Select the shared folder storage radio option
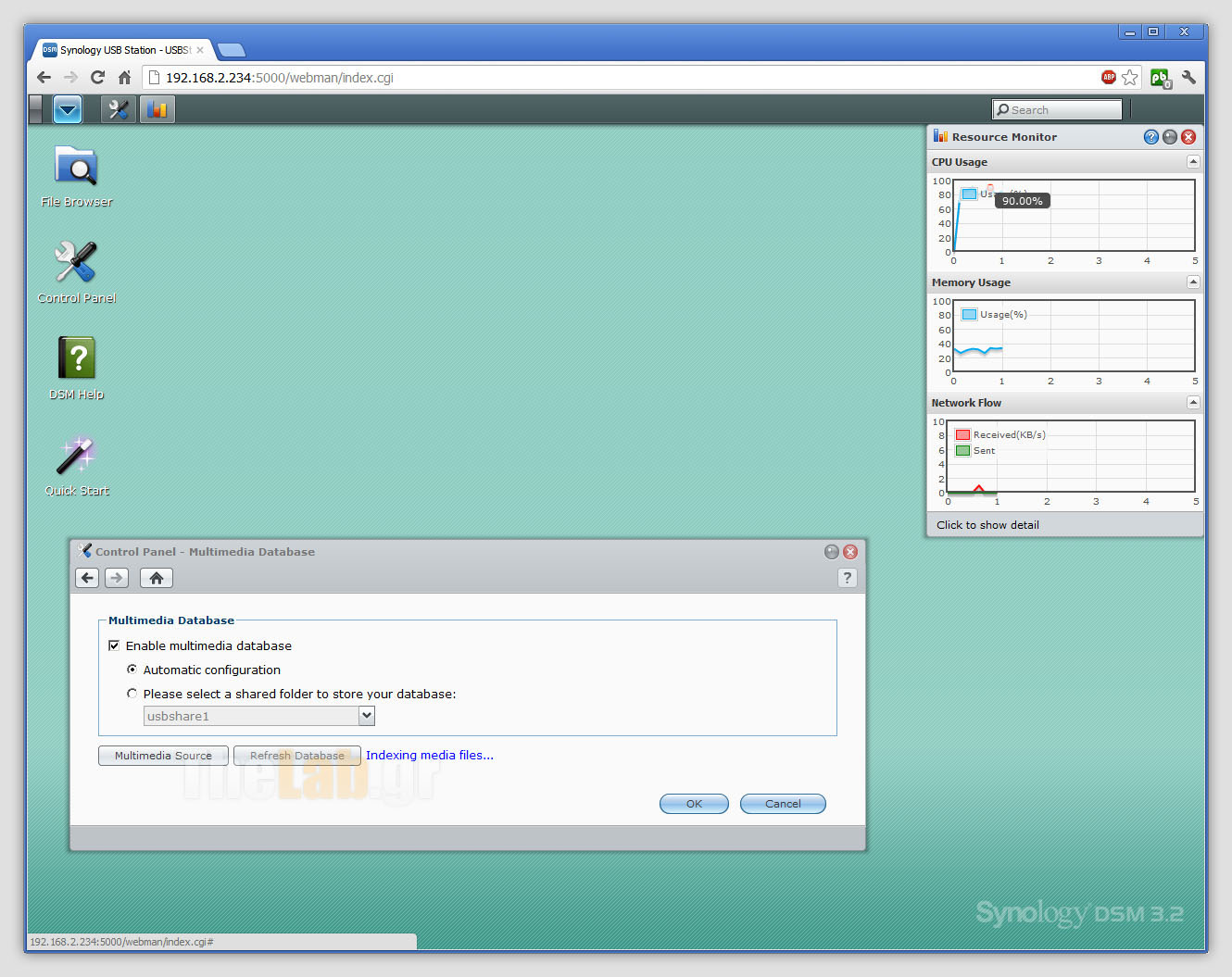The width and height of the screenshot is (1232, 977). 132,694
